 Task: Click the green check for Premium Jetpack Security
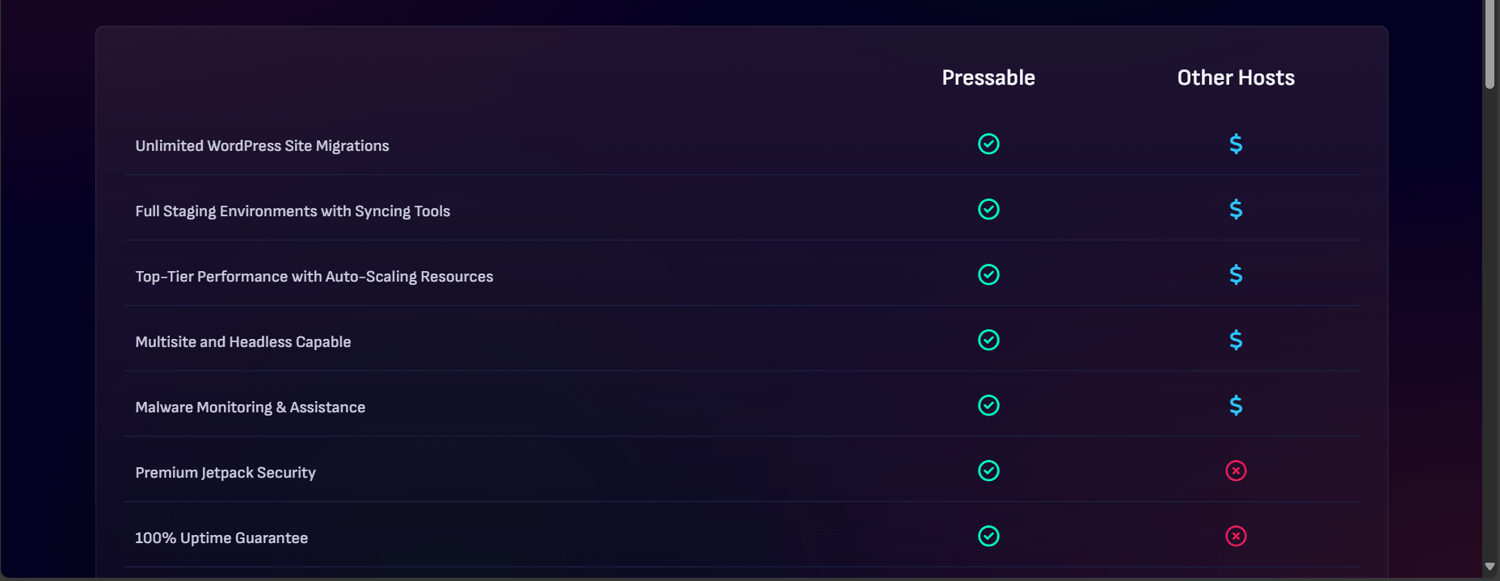click(988, 470)
